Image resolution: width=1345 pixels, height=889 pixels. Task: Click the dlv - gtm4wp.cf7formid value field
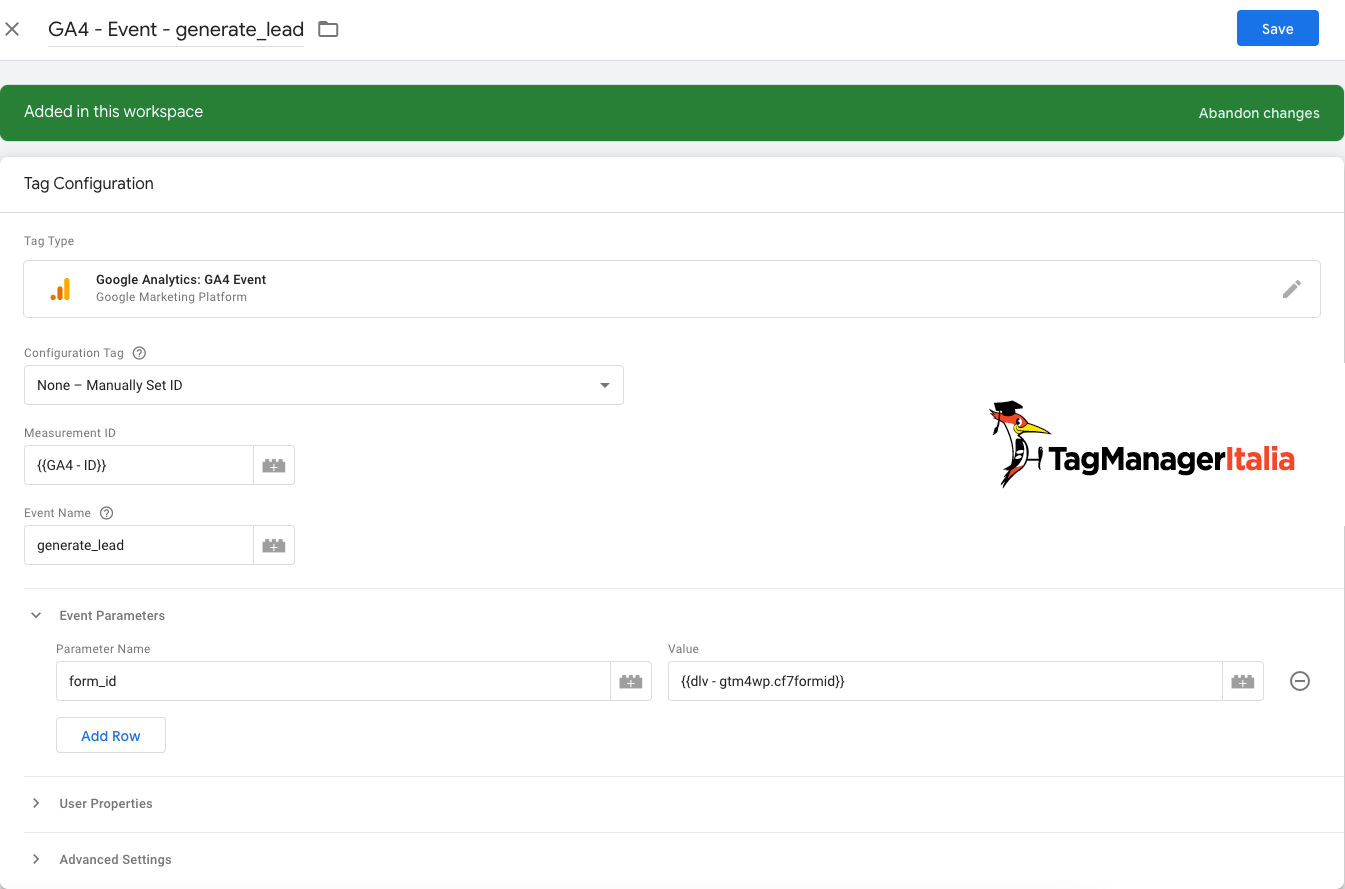[945, 681]
